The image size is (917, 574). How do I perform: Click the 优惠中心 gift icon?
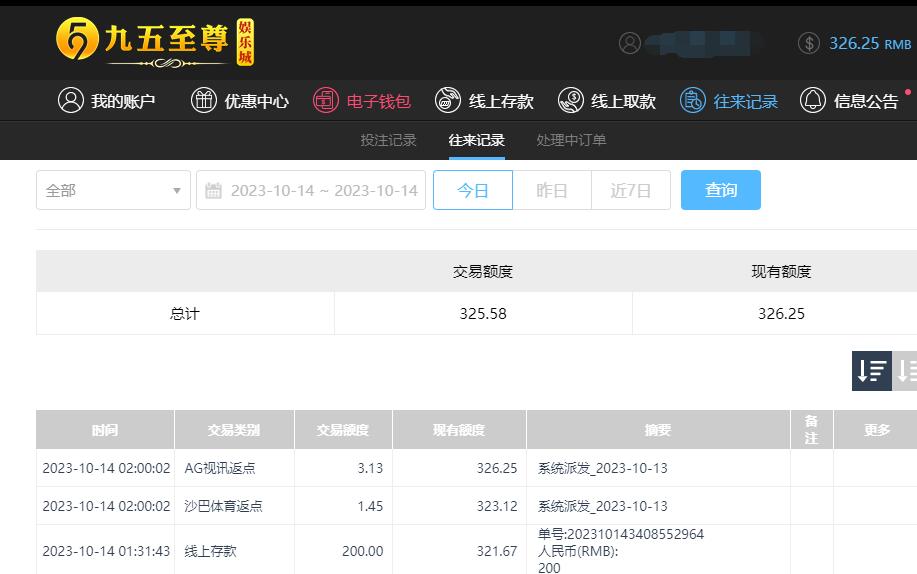(204, 100)
